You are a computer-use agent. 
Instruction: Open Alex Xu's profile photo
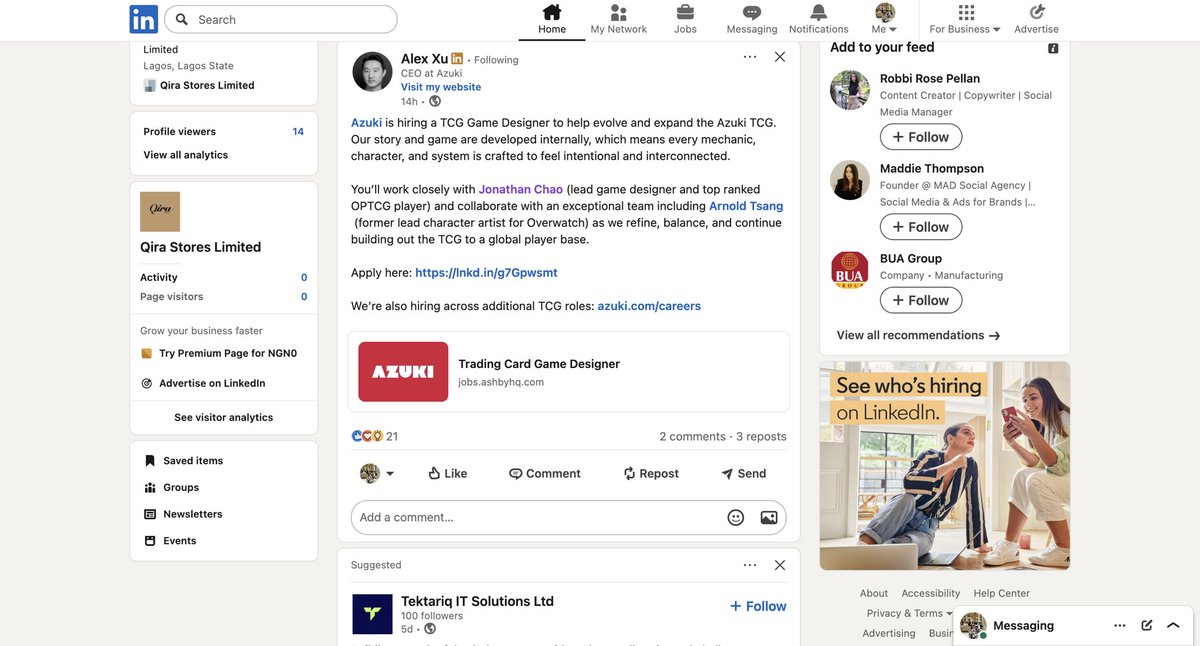point(372,72)
